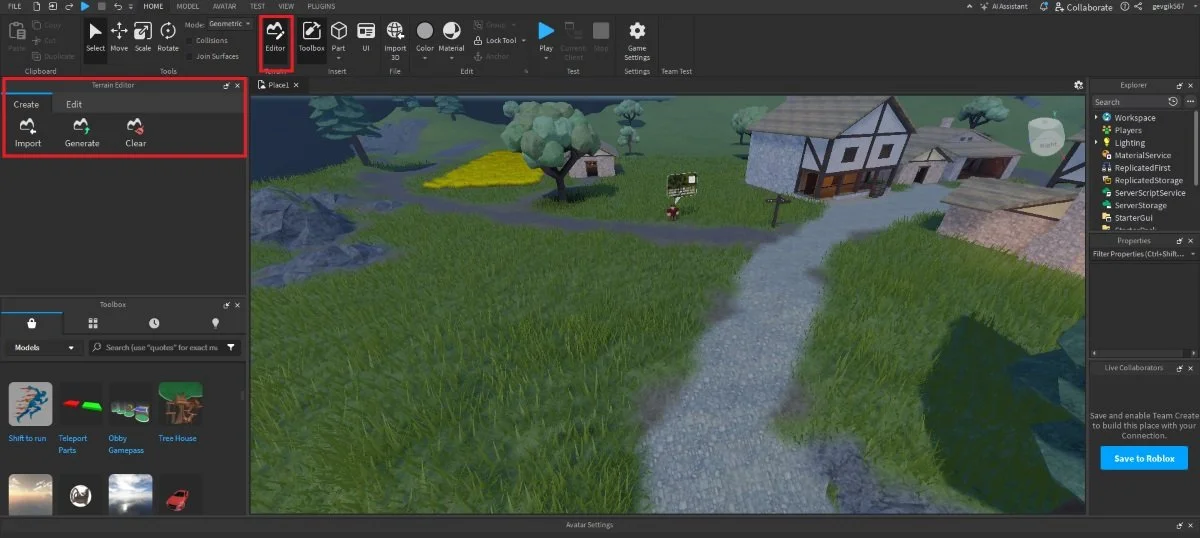Screen dimensions: 1200x538
Task: Close the Place1 document tab
Action: click(296, 85)
